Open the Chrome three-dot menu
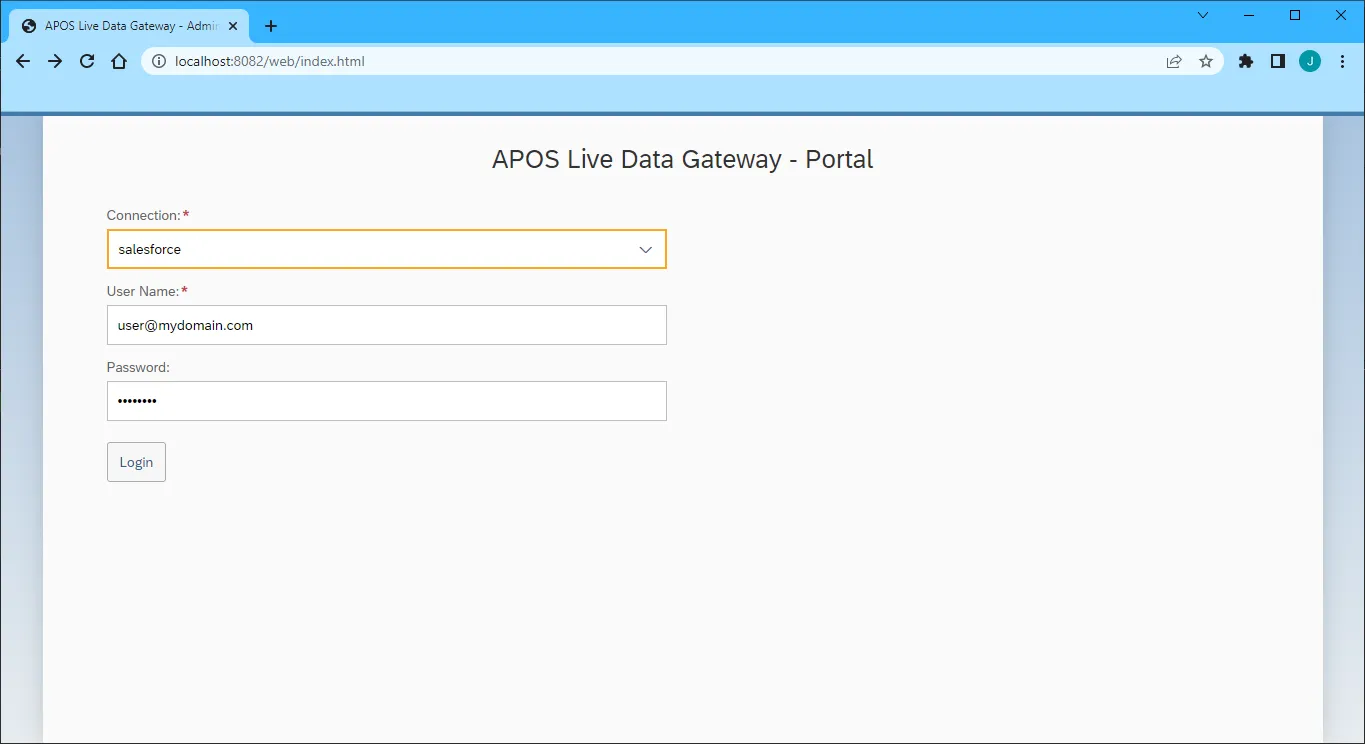Image resolution: width=1365 pixels, height=744 pixels. [1342, 61]
